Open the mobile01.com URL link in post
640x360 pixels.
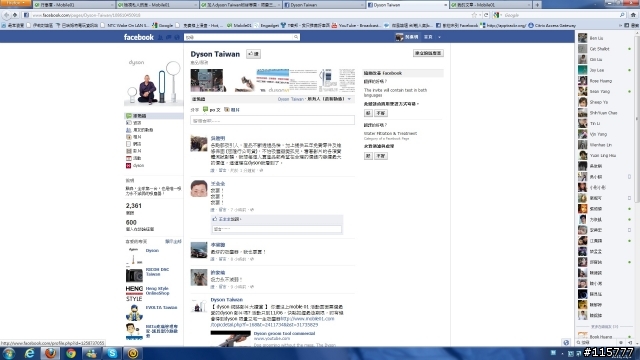(x=272, y=322)
